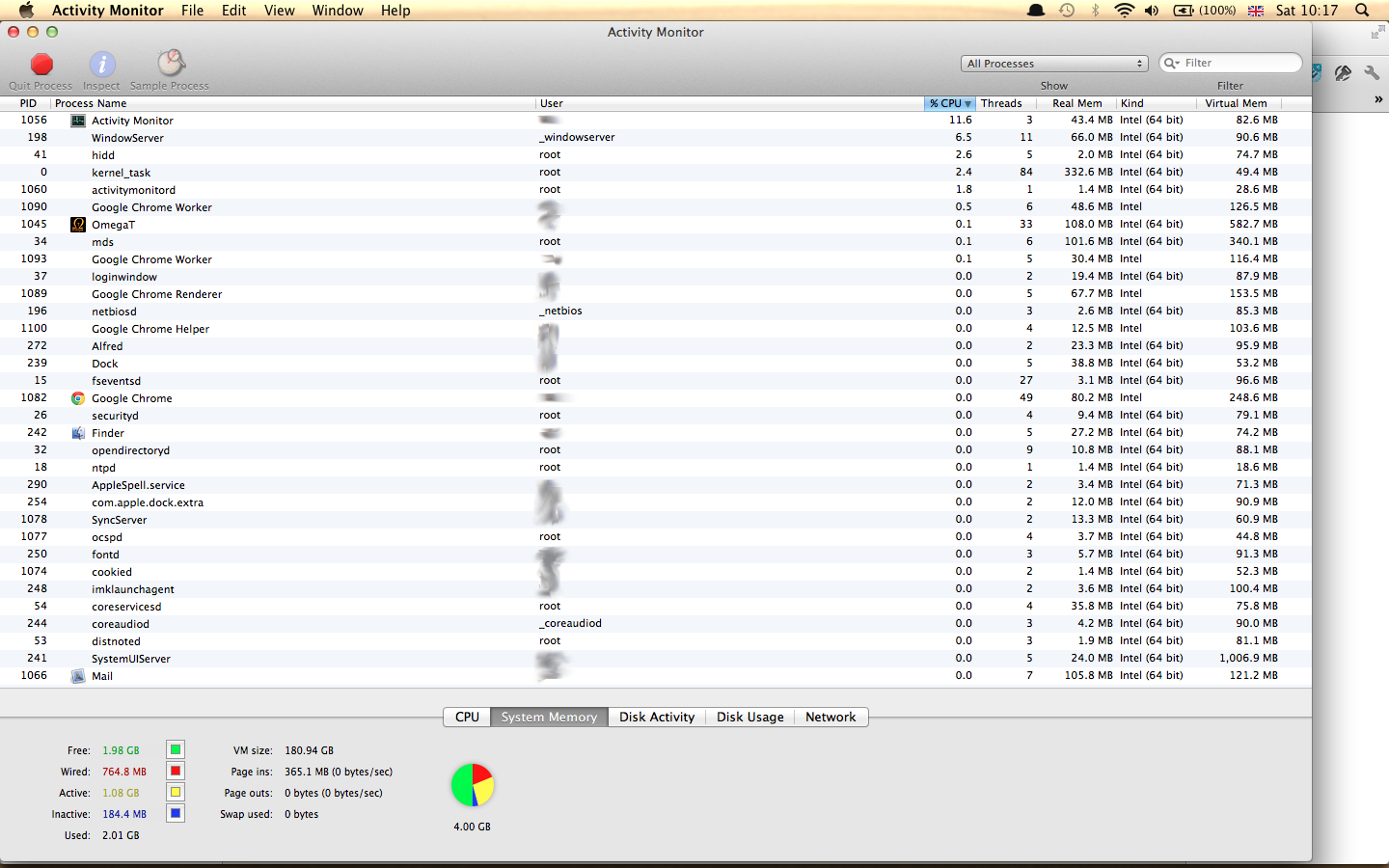
Task: Open the Apple menu
Action: pos(26,10)
